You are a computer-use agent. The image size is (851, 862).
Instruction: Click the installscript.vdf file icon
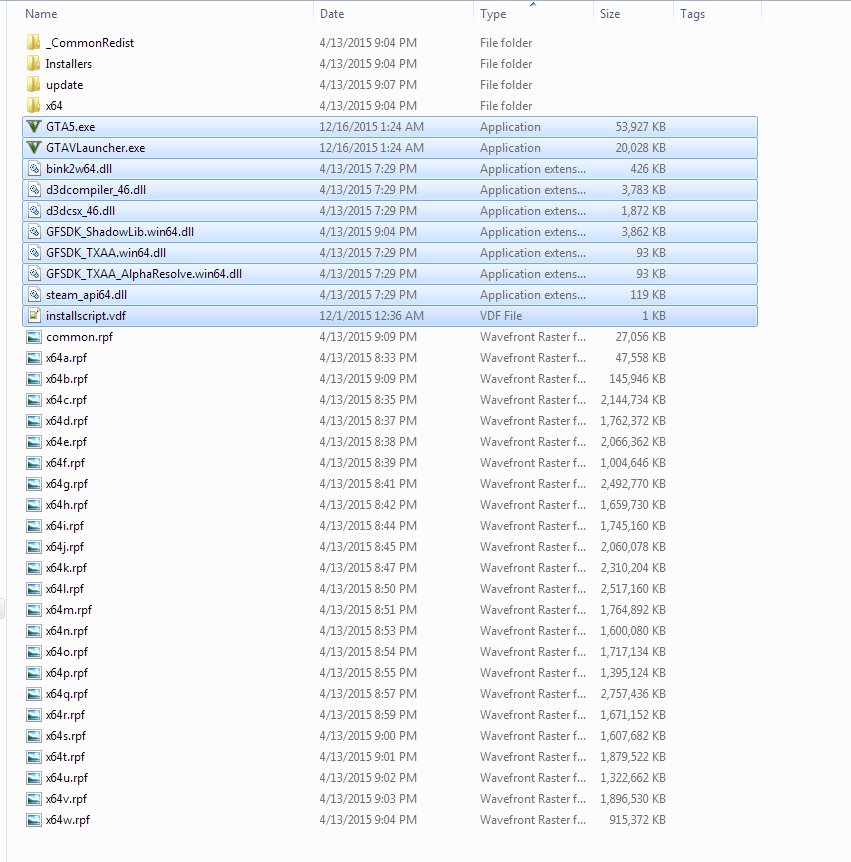34,316
